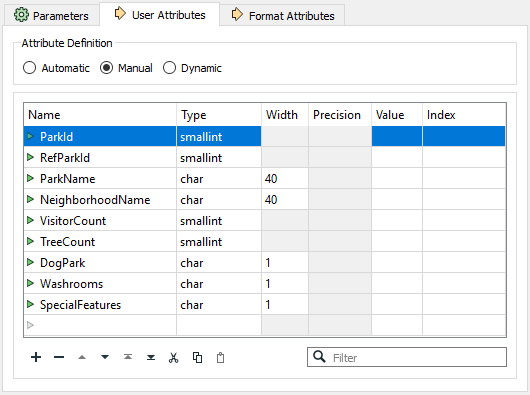Remove selected attribute with minus icon
This screenshot has width=530, height=395.
pyautogui.click(x=59, y=357)
